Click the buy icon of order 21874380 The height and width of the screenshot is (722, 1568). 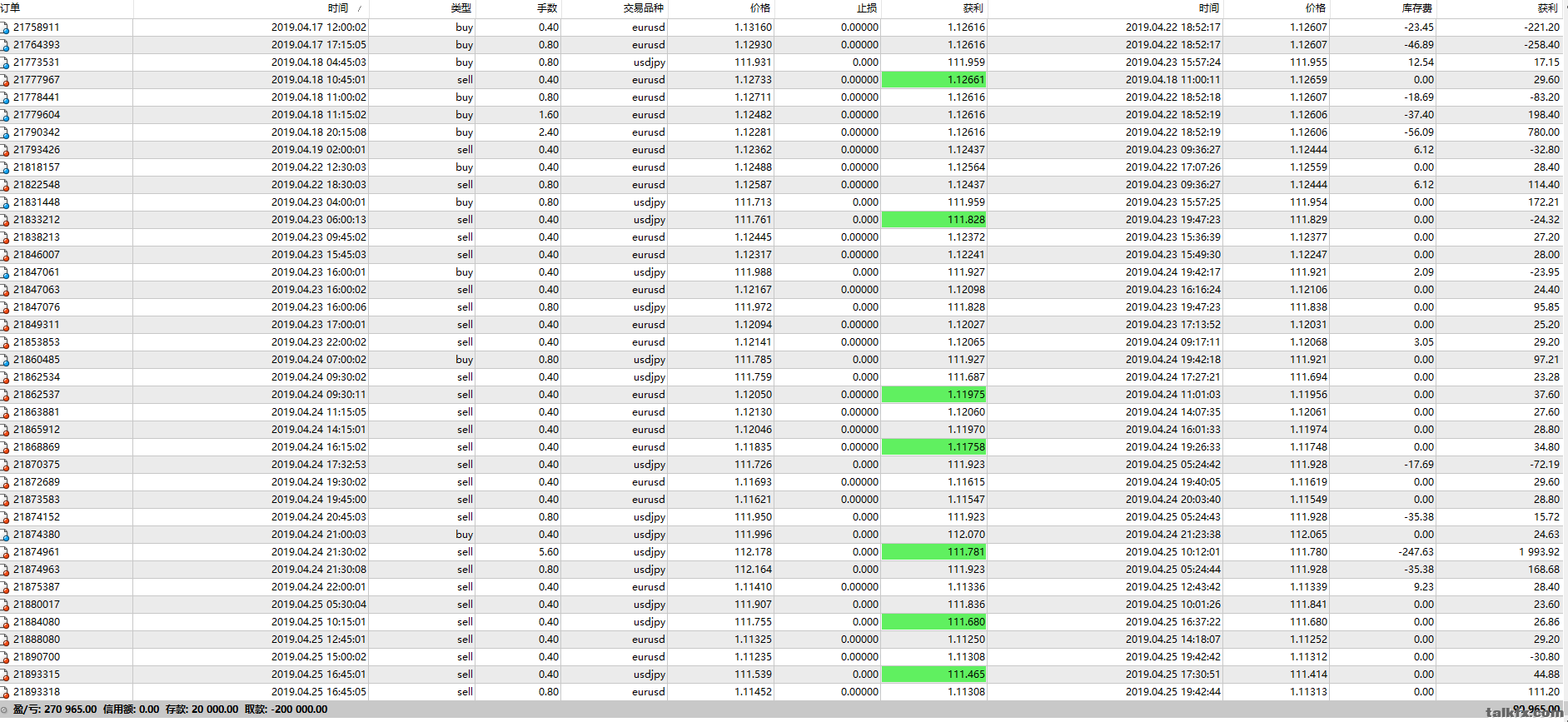coord(5,535)
